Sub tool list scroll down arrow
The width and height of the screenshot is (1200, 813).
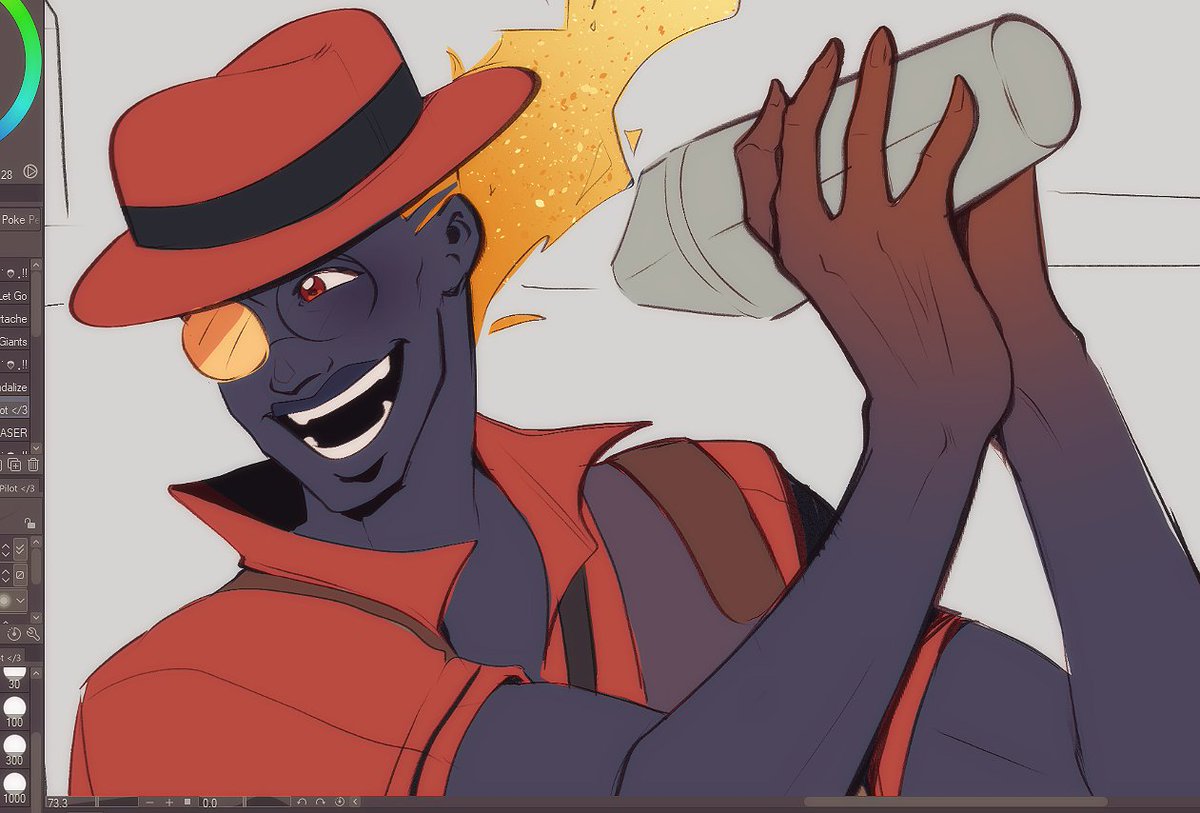pos(36,448)
